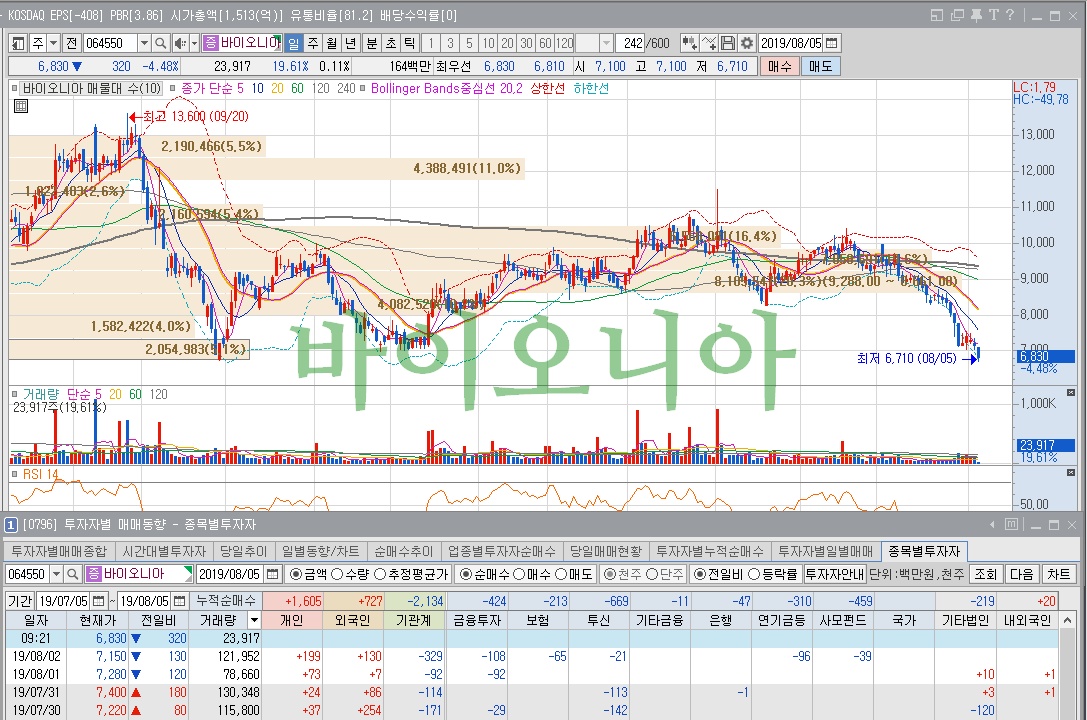Select tick (틱) chart period
Image resolution: width=1087 pixels, height=720 pixels.
point(409,43)
